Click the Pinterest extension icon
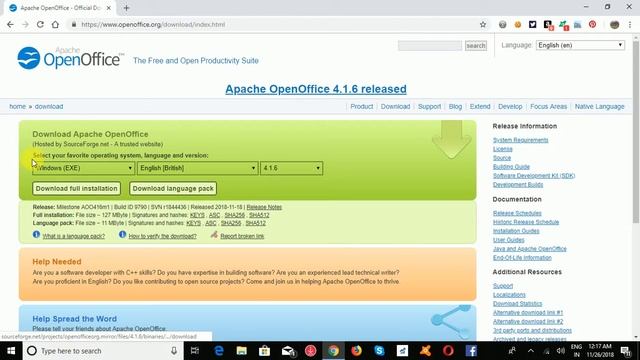This screenshot has height=360, width=640. [x=592, y=24]
